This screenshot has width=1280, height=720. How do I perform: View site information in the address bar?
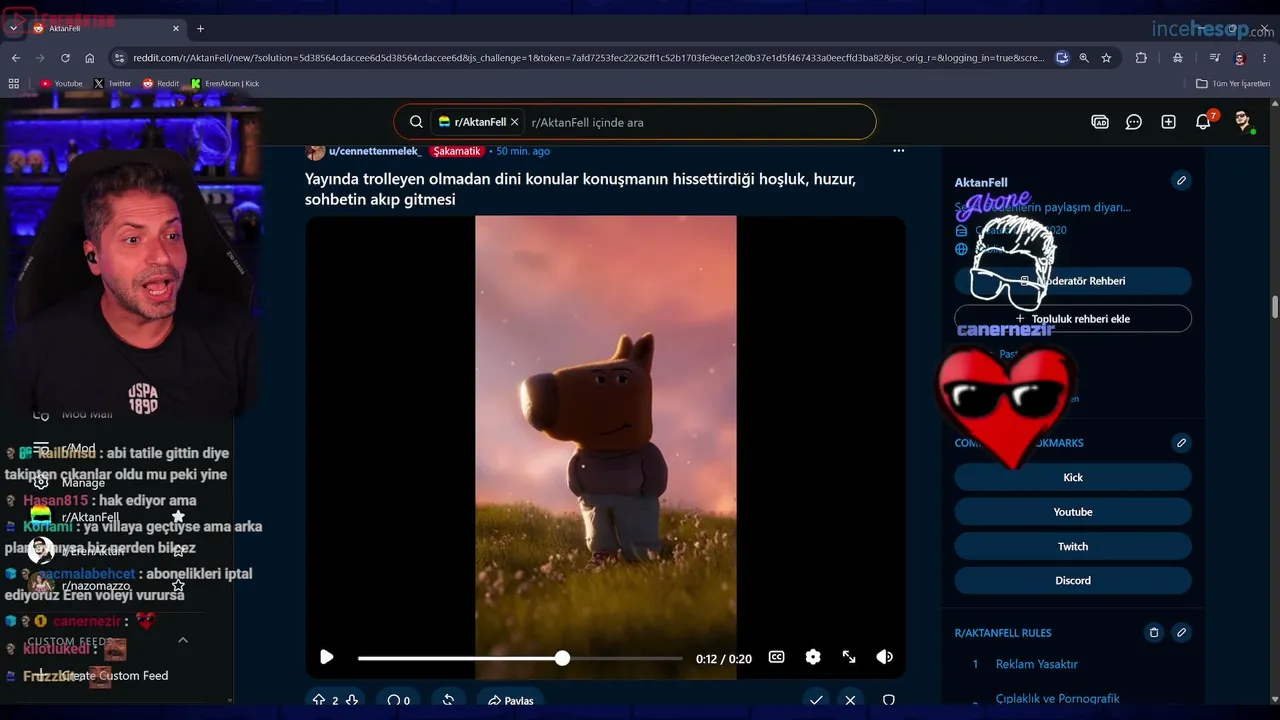pyautogui.click(x=120, y=58)
